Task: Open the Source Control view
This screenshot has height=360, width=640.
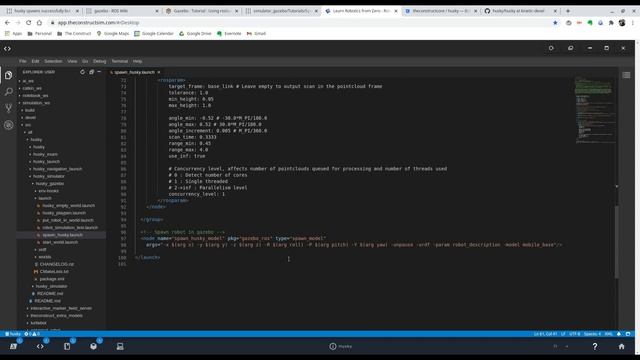Action: tap(9, 108)
